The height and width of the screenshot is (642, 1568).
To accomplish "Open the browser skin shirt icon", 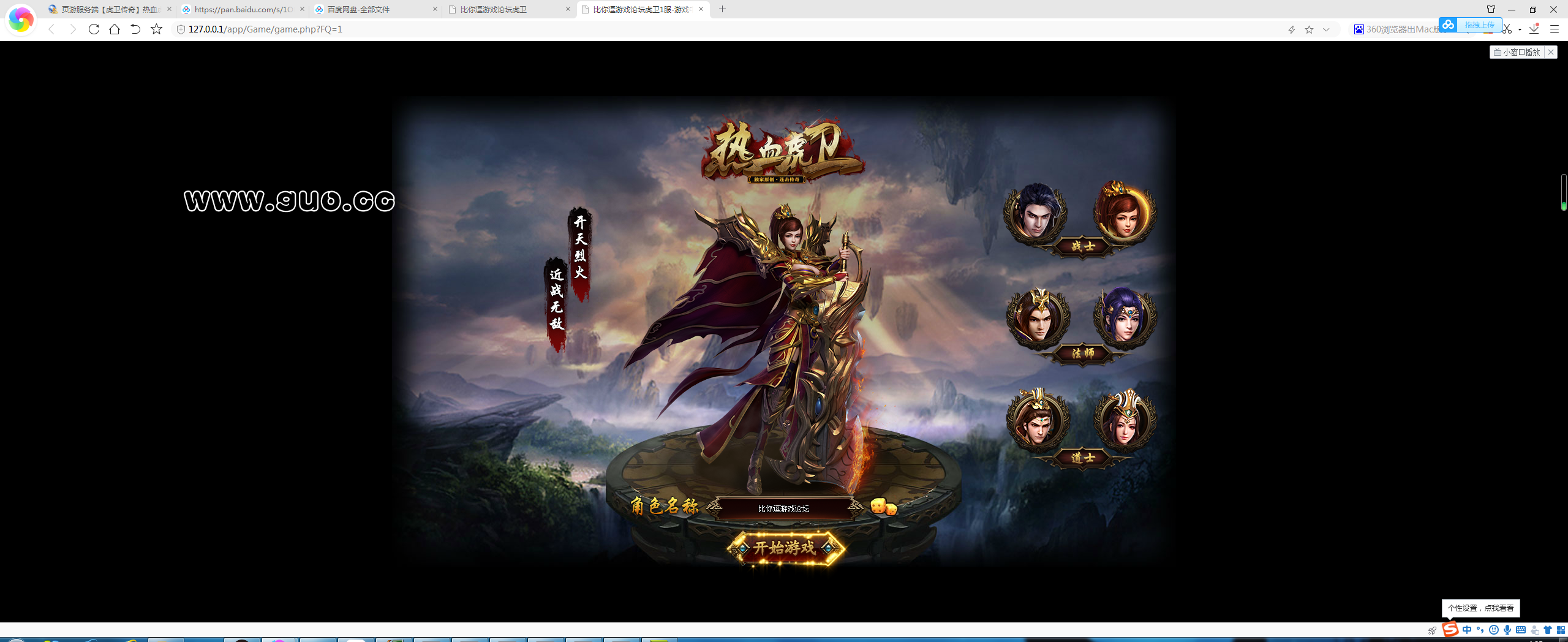I will [1491, 9].
